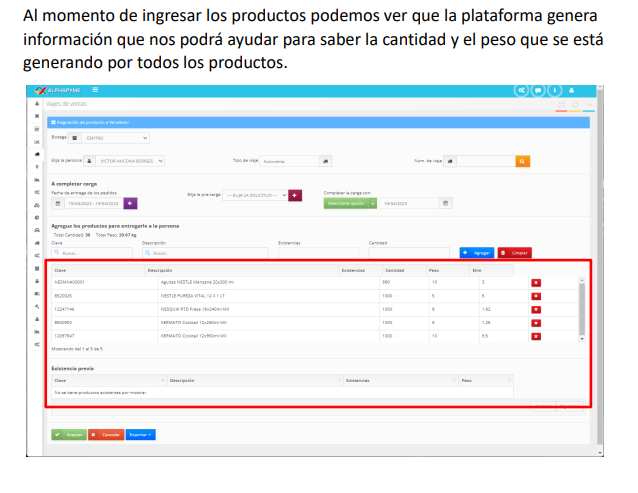The width and height of the screenshot is (638, 493).
Task: Click the blue Agregar button
Action: [x=476, y=253]
